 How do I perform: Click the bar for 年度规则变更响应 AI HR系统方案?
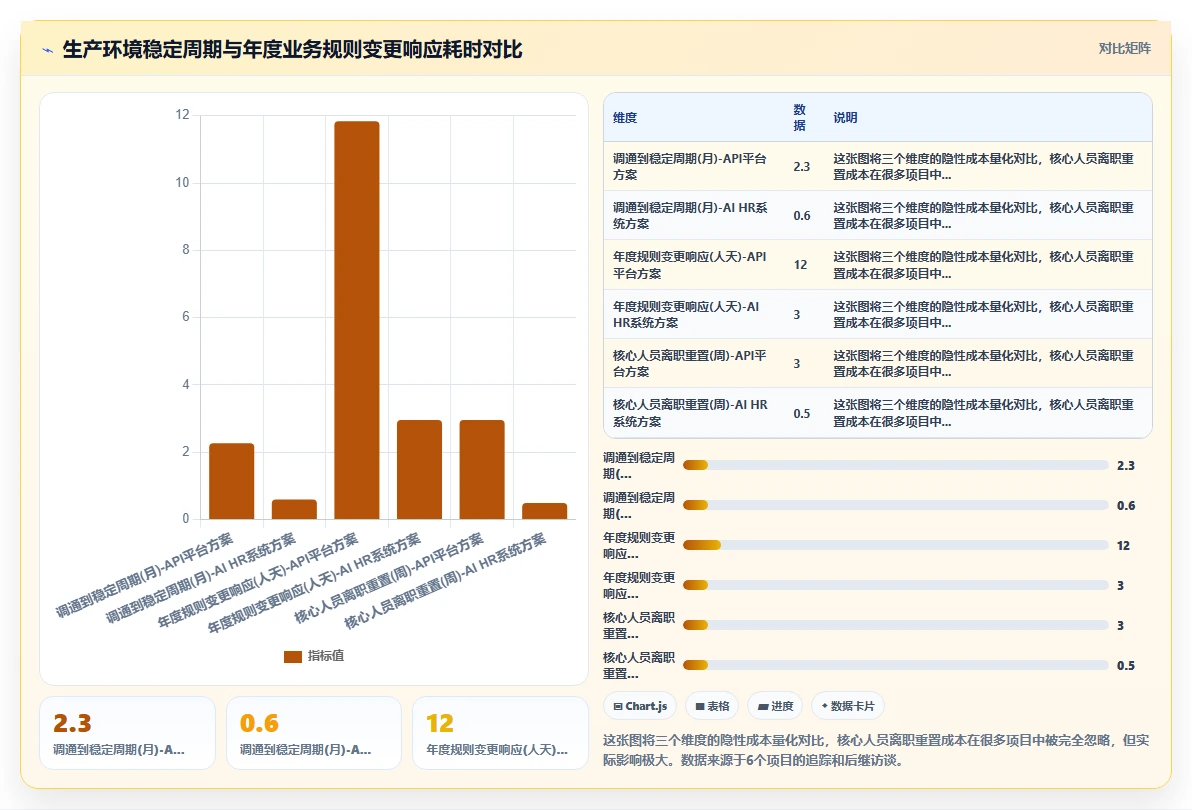coord(419,470)
